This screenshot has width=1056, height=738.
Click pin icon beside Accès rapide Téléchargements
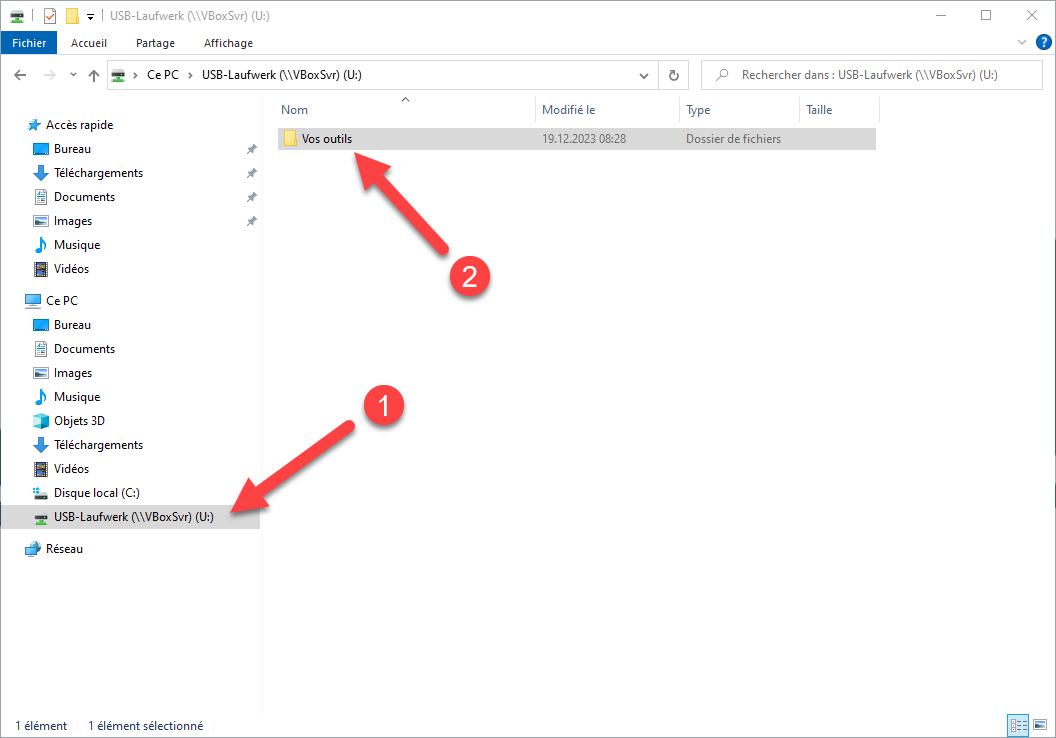pyautogui.click(x=251, y=173)
